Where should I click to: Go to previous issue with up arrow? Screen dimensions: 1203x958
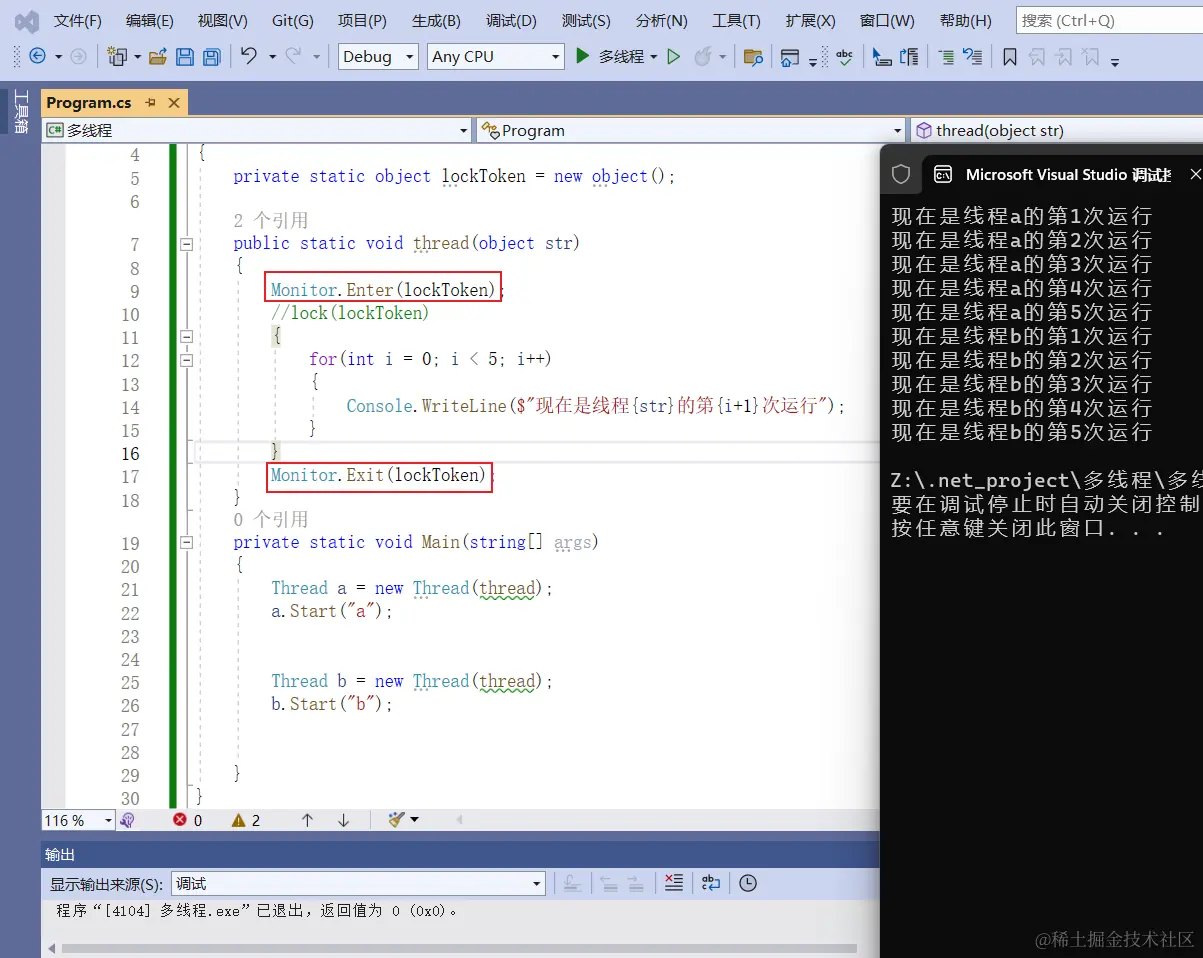click(307, 820)
